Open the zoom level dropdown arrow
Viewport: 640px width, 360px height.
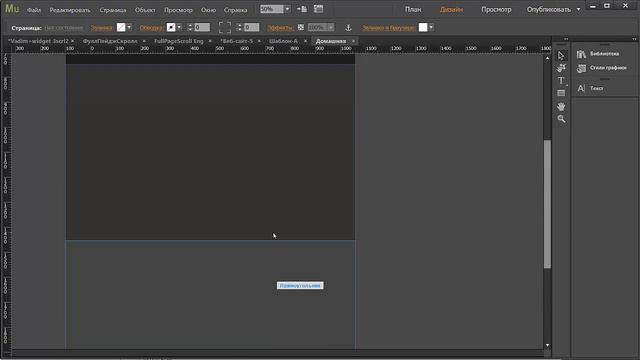pyautogui.click(x=287, y=9)
